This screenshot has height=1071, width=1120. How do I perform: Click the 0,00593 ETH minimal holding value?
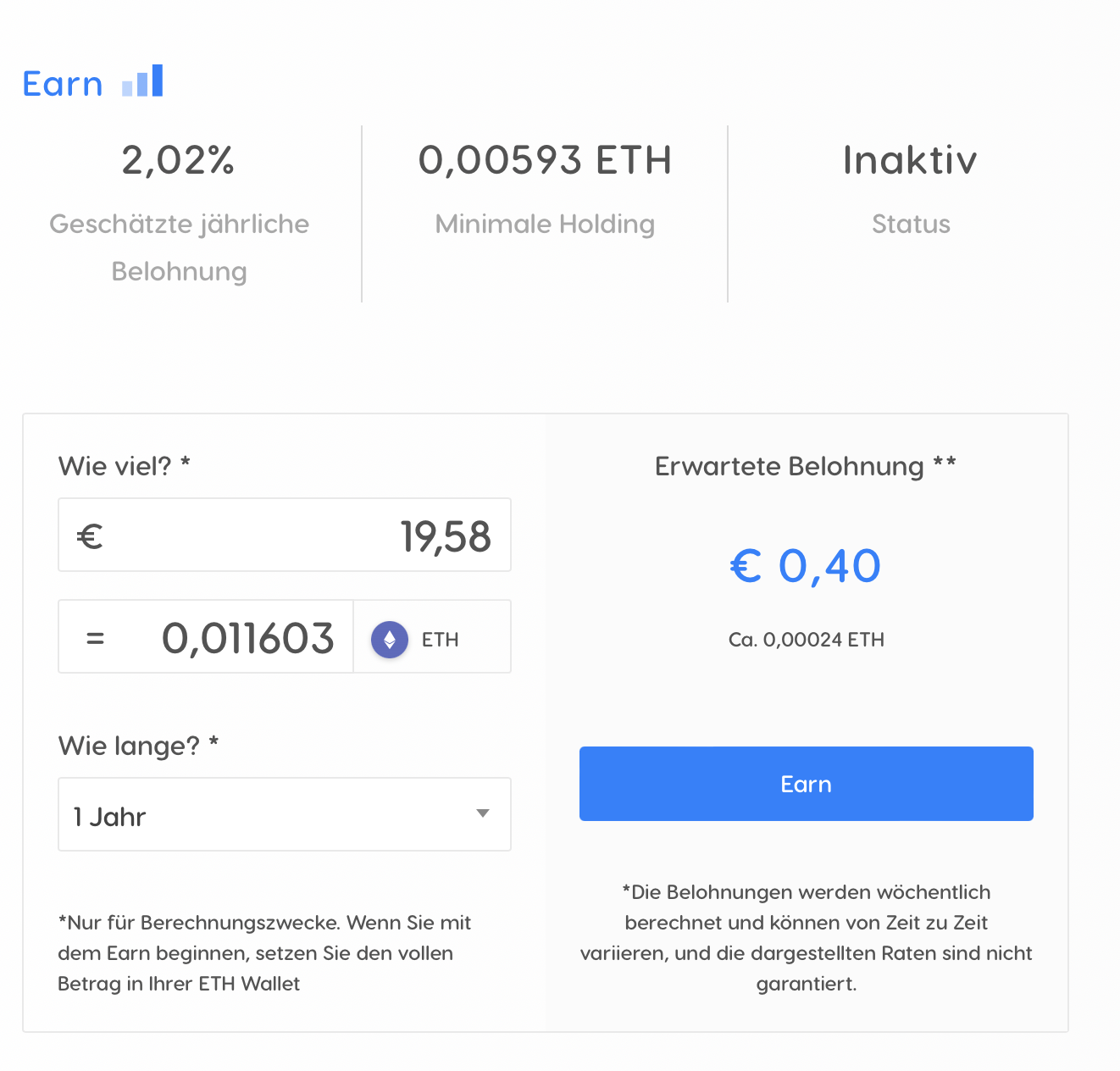(x=546, y=160)
